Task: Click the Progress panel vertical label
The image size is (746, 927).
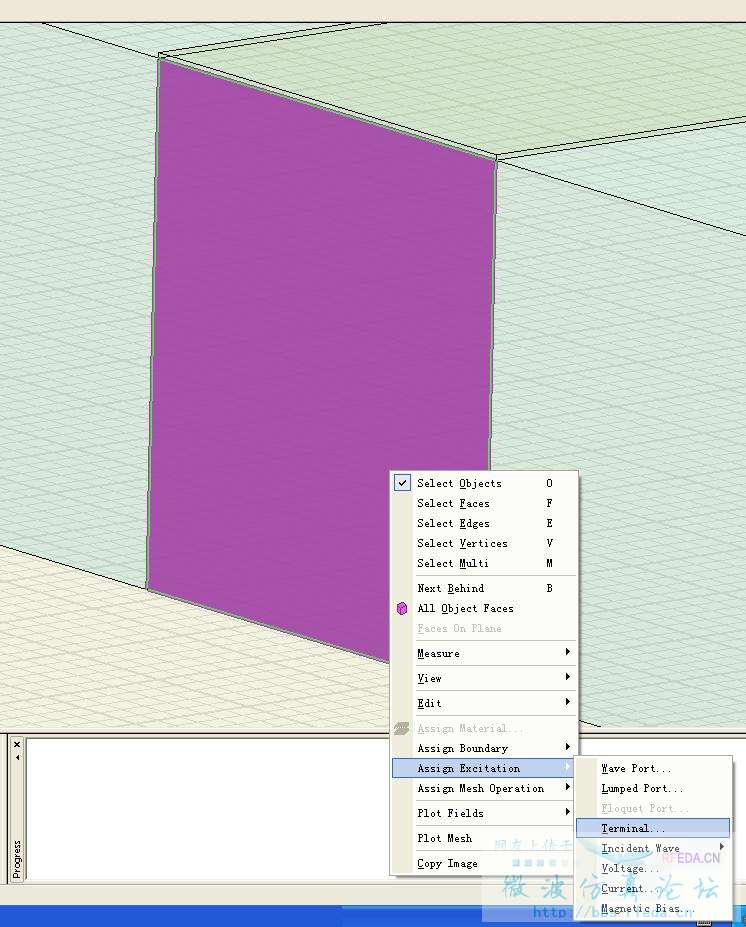Action: click(x=17, y=858)
